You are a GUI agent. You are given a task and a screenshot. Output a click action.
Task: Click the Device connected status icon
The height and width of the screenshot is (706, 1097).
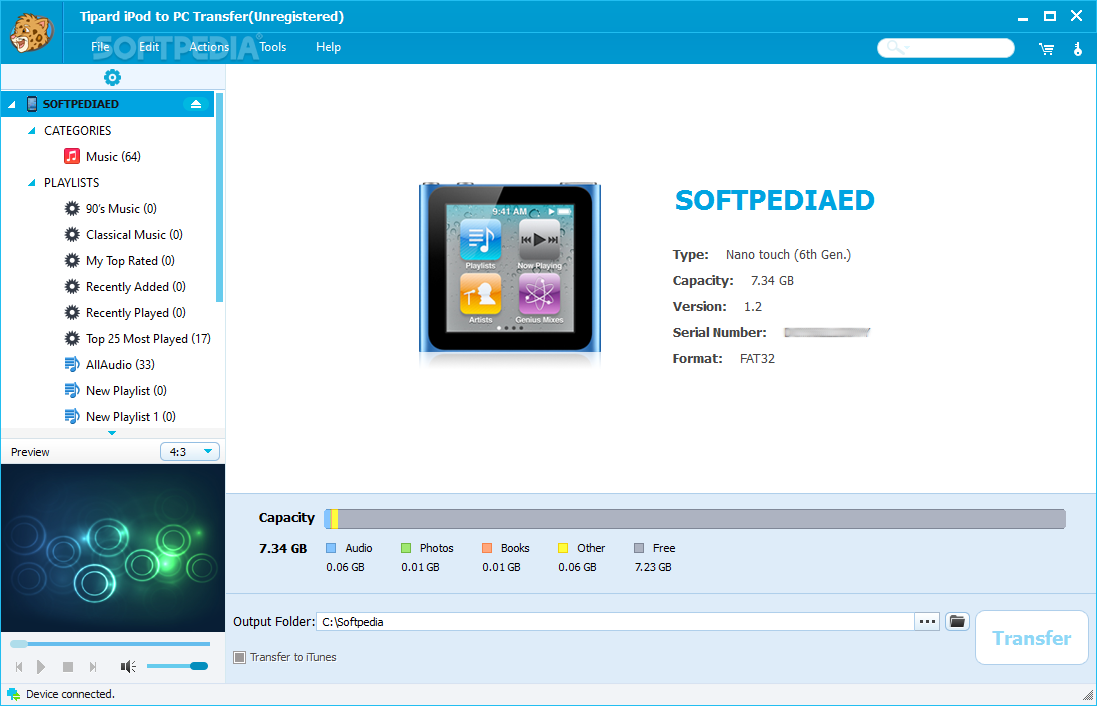coord(13,694)
